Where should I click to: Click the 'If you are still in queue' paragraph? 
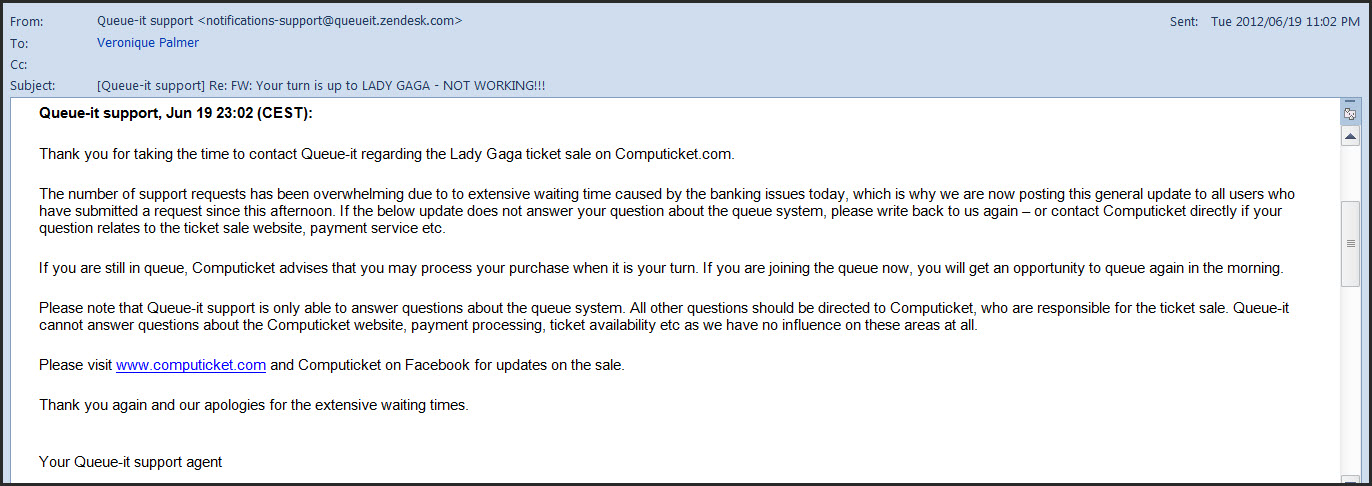click(660, 269)
